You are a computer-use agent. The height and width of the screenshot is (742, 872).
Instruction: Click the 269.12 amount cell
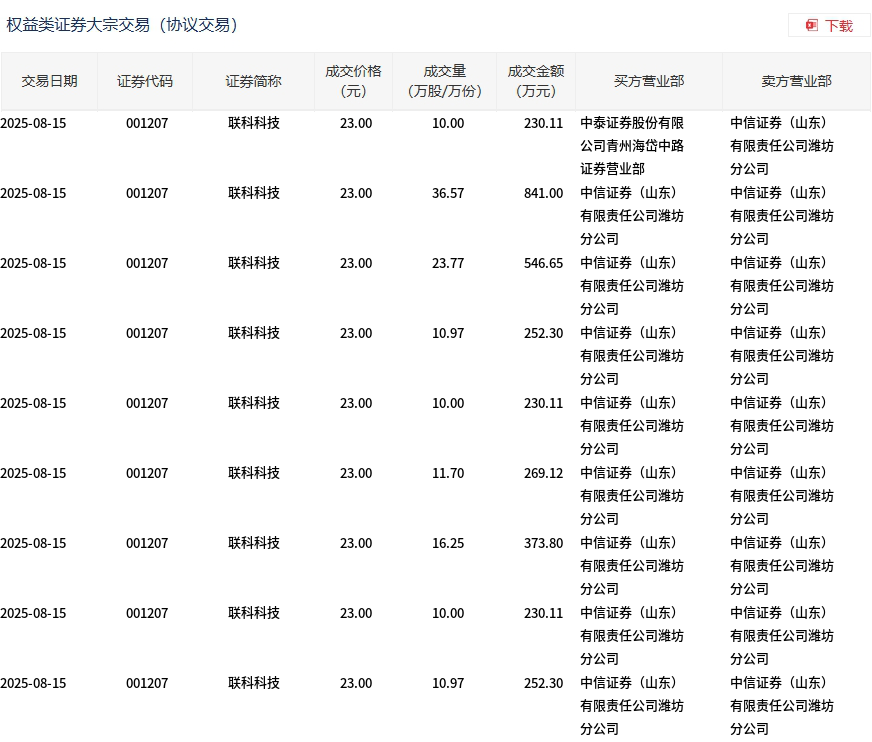click(x=543, y=473)
